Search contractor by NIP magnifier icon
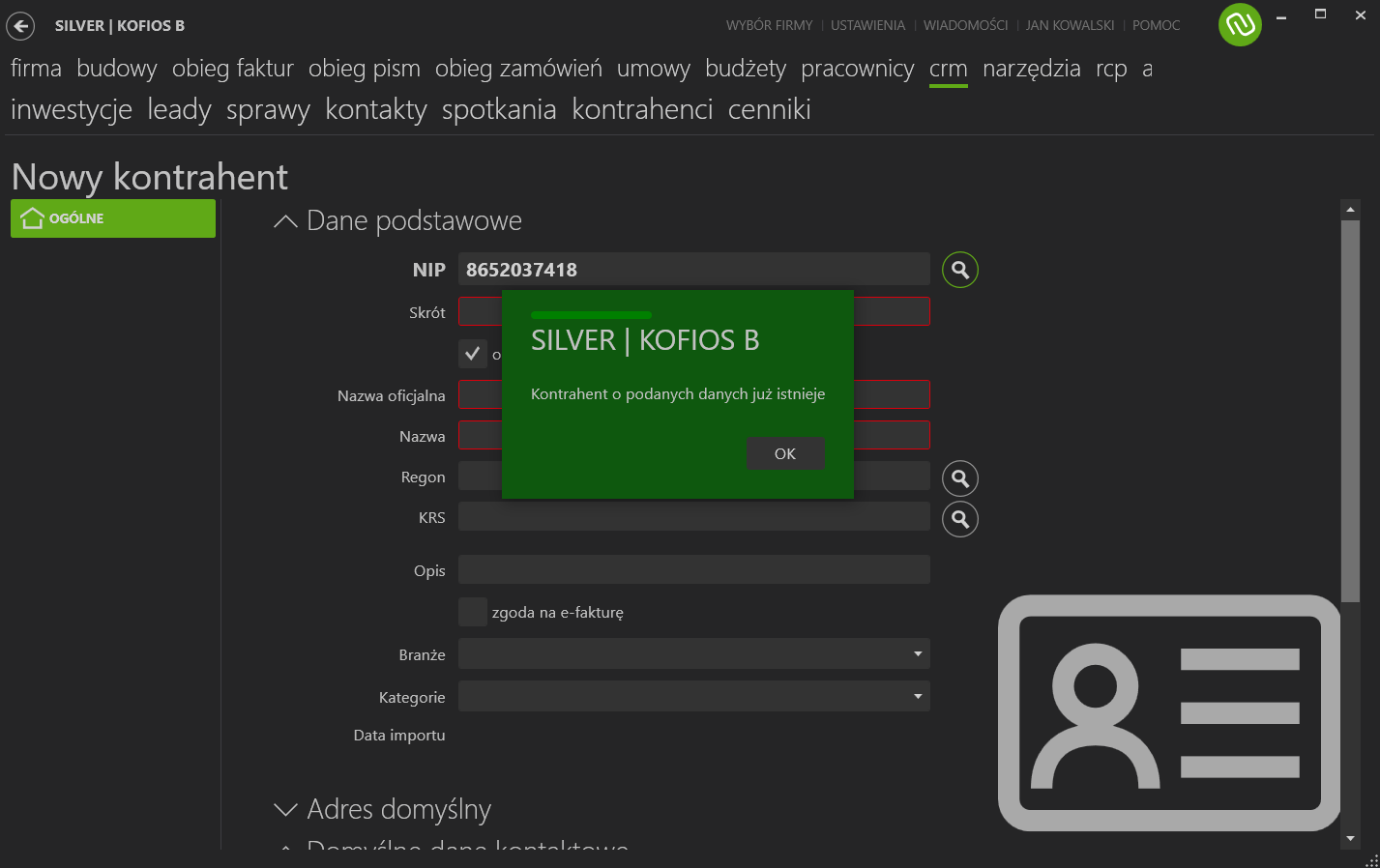This screenshot has width=1380, height=868. pos(960,270)
